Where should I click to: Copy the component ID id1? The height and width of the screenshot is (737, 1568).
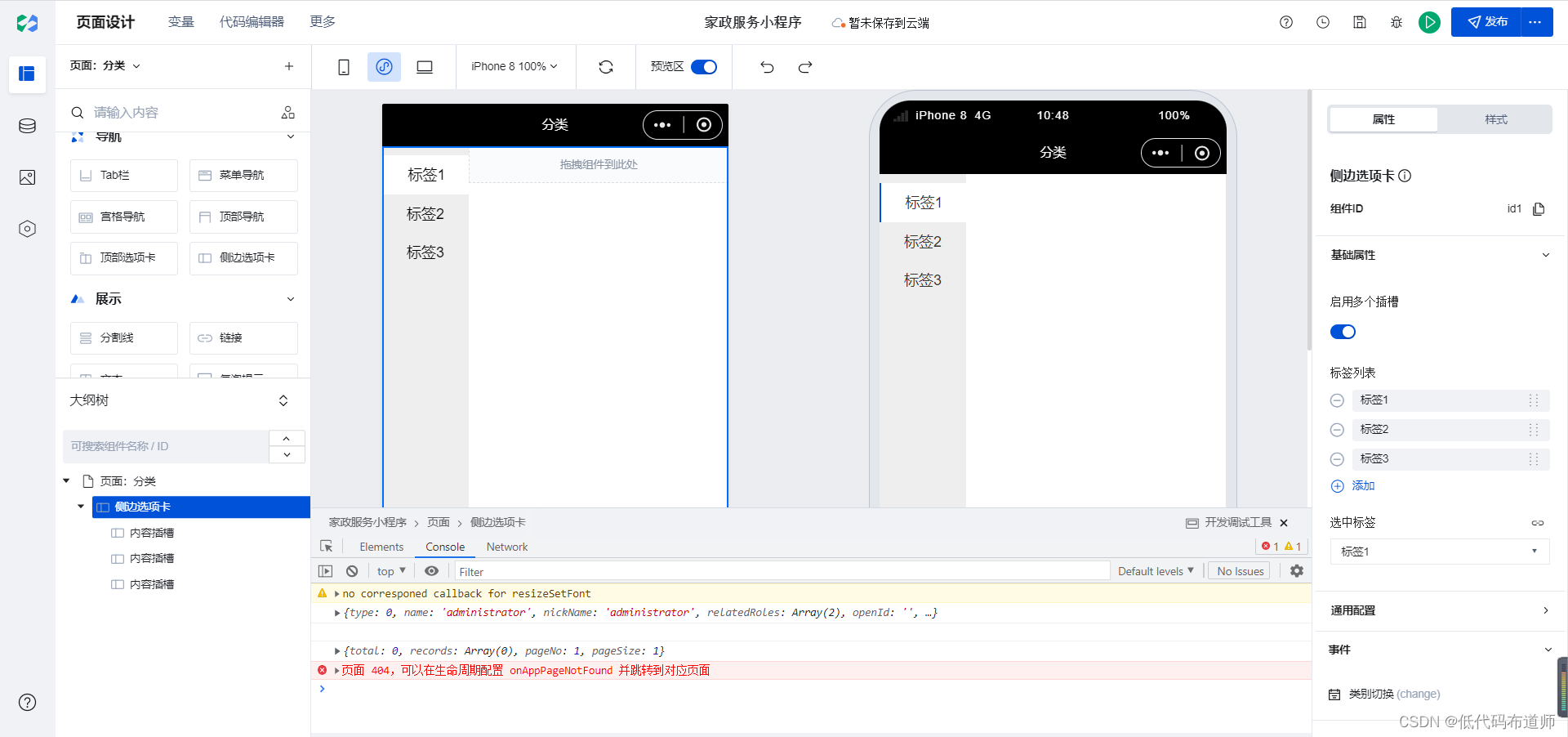(x=1539, y=209)
